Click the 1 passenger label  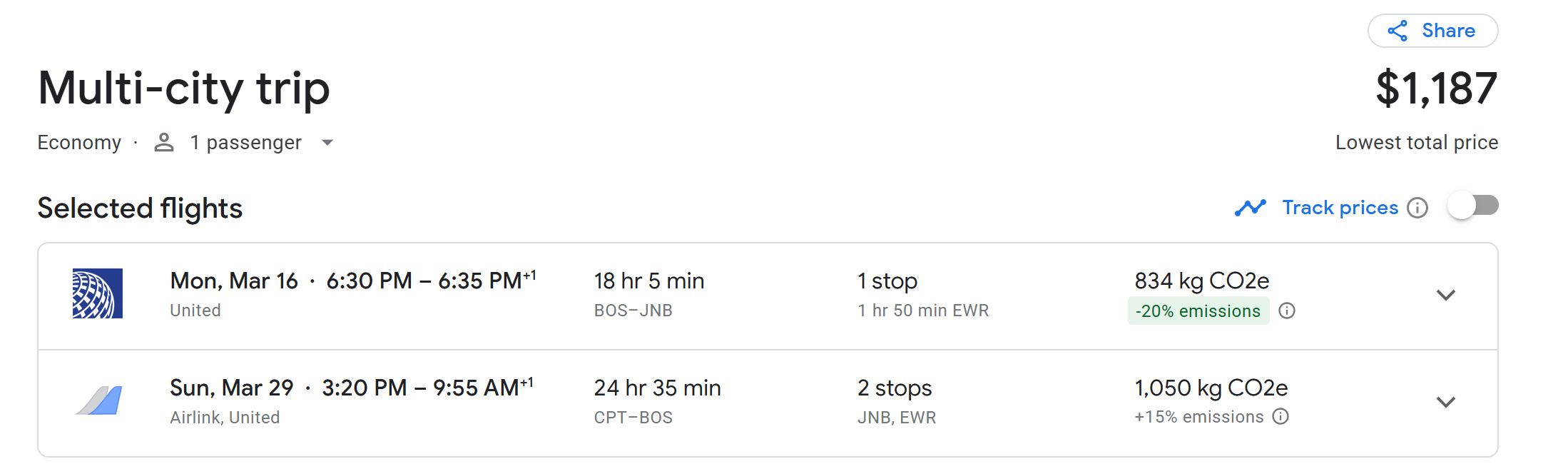(245, 143)
